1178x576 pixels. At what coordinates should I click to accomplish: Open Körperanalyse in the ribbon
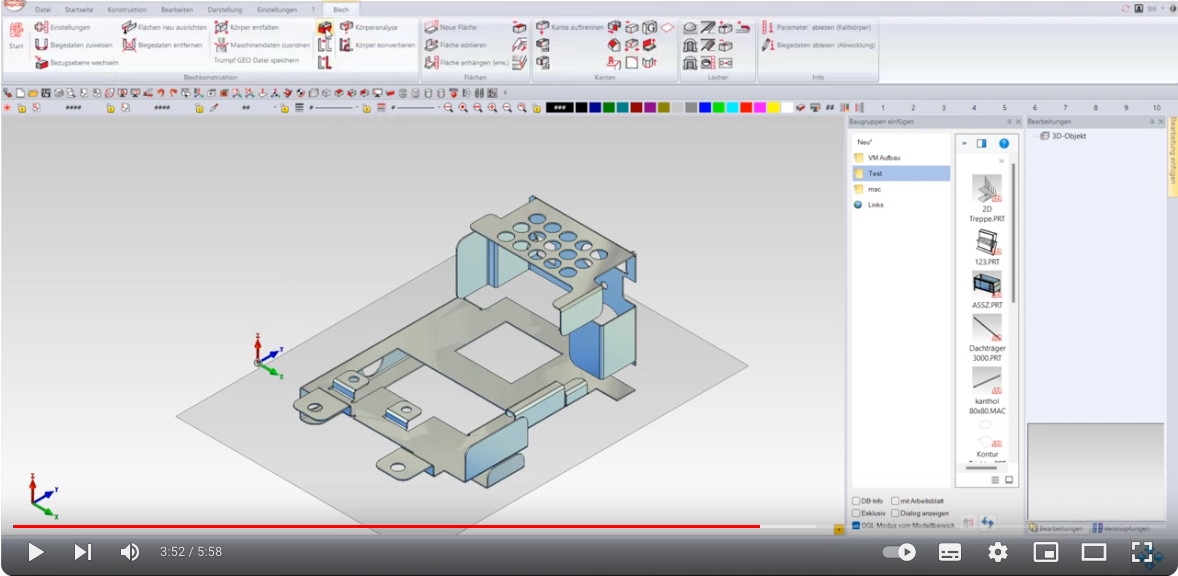[x=346, y=27]
